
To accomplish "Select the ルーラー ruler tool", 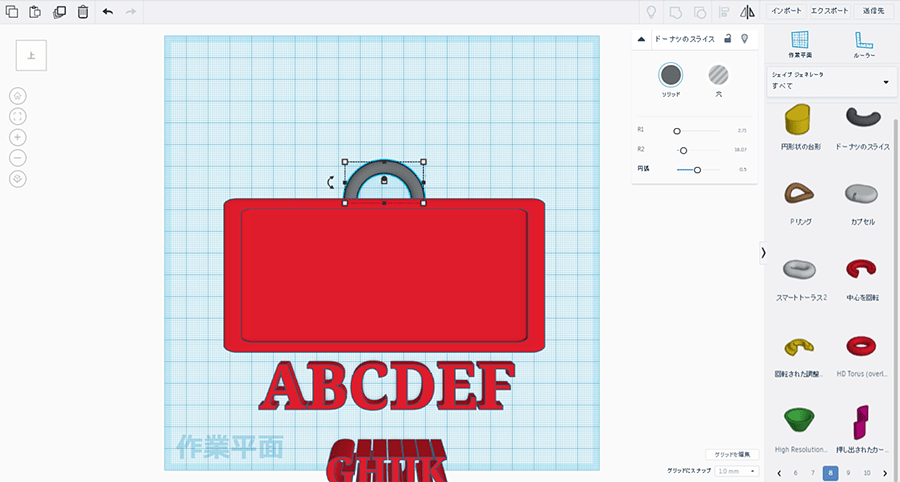I will [x=864, y=44].
